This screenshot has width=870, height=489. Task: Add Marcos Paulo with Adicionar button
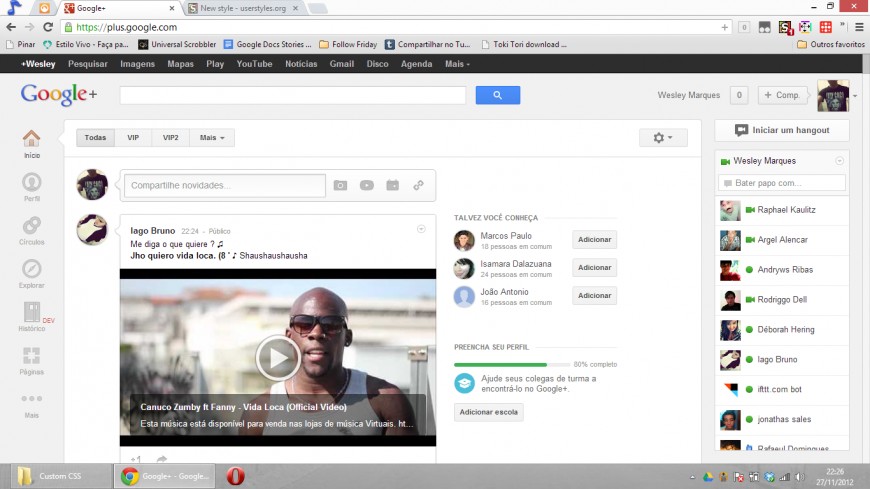[x=594, y=240]
